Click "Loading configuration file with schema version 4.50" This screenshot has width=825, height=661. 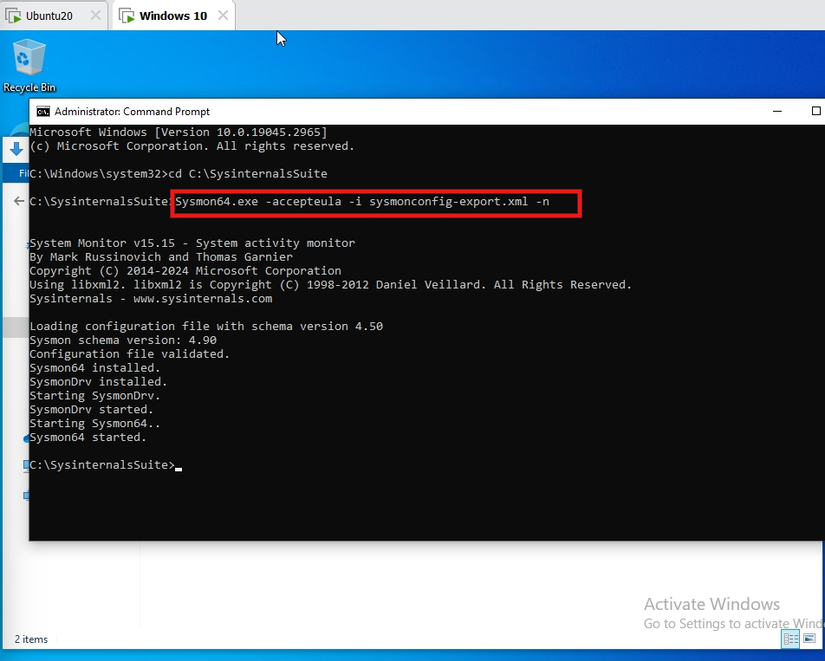click(x=206, y=326)
